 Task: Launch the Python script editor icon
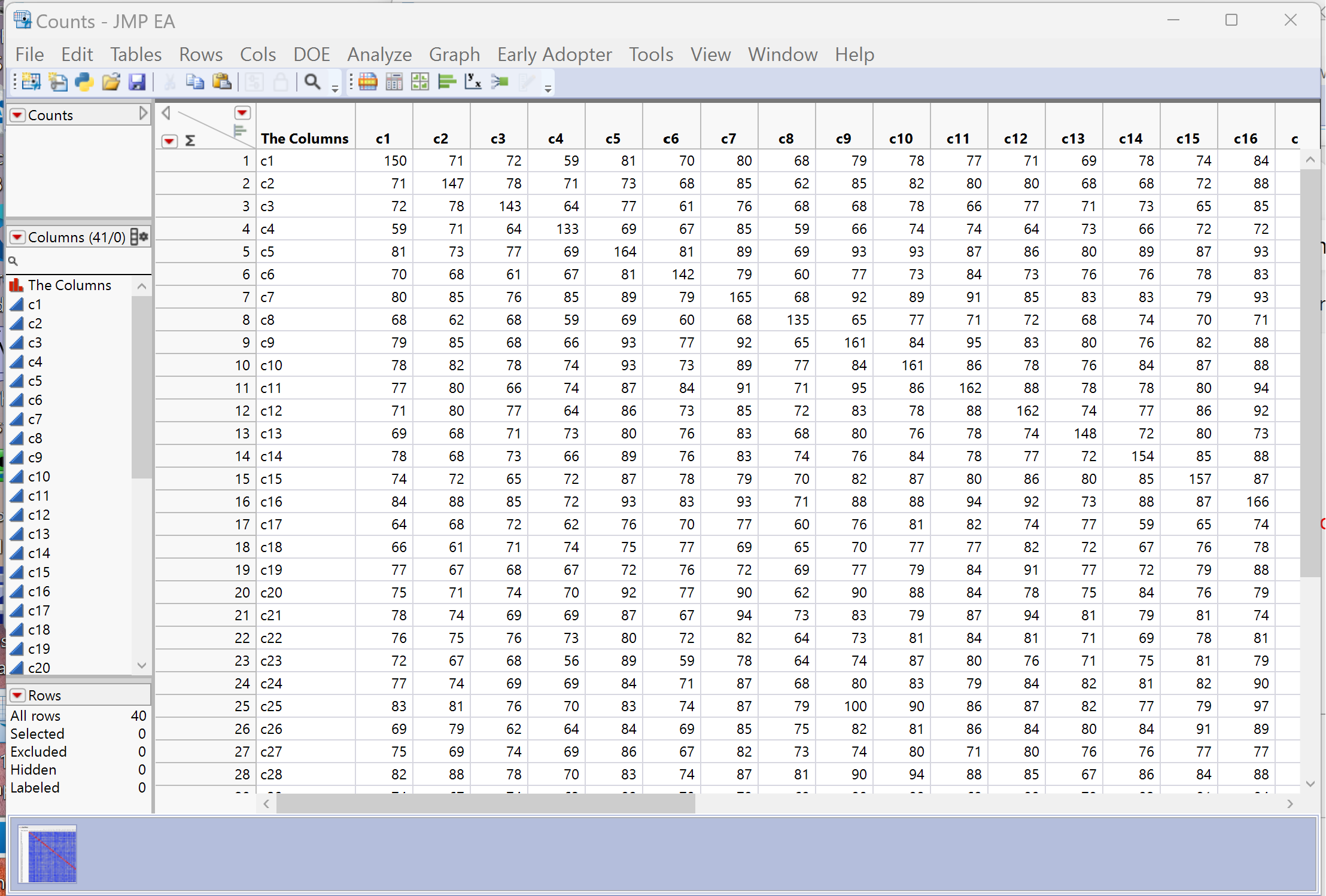point(84,81)
